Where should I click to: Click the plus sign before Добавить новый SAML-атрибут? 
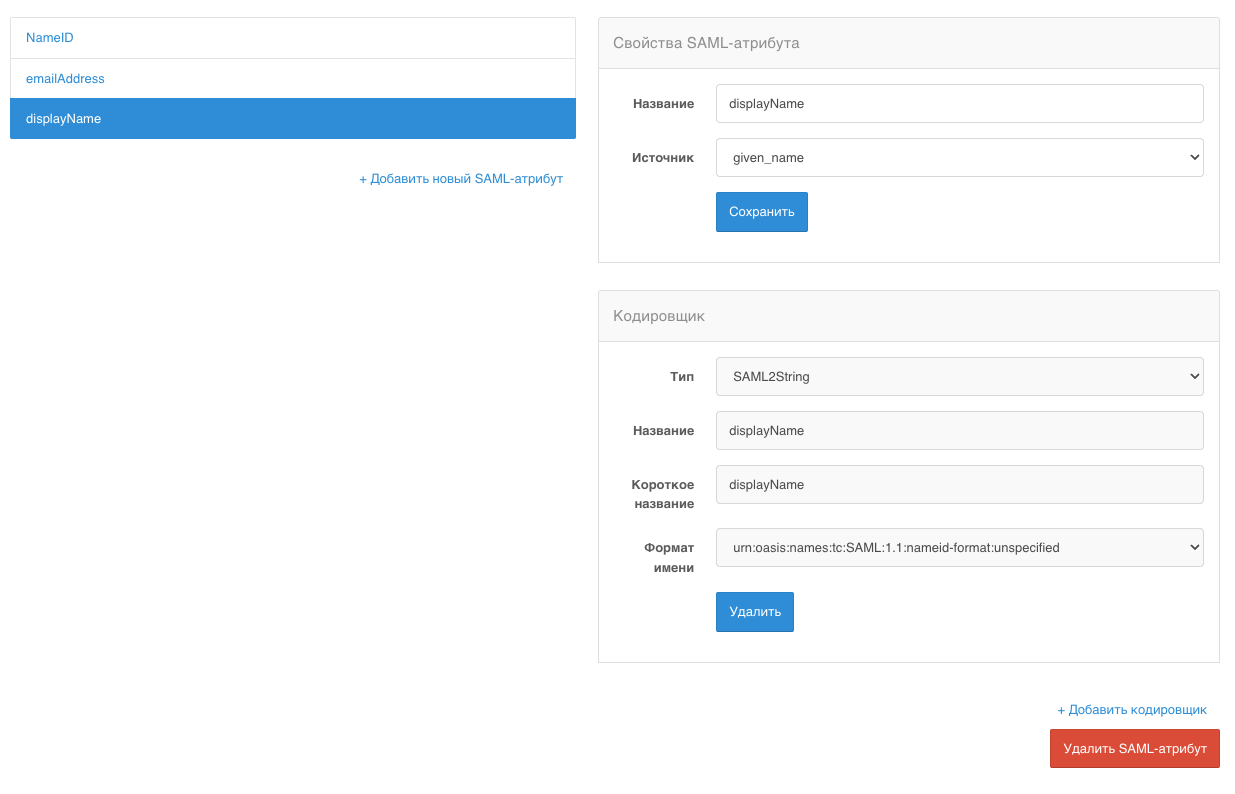point(363,178)
